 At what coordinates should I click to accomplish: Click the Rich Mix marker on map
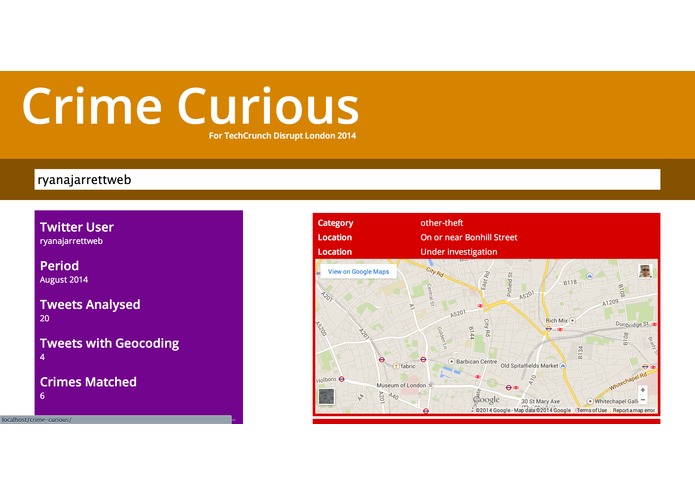[x=572, y=320]
